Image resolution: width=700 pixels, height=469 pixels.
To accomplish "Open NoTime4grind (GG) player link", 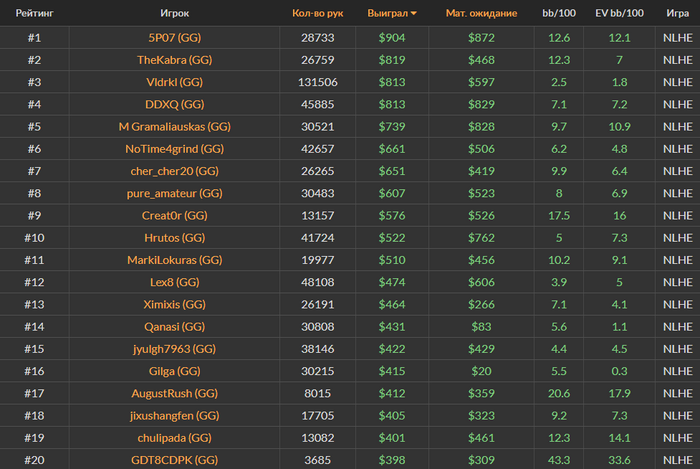I will 175,148.
